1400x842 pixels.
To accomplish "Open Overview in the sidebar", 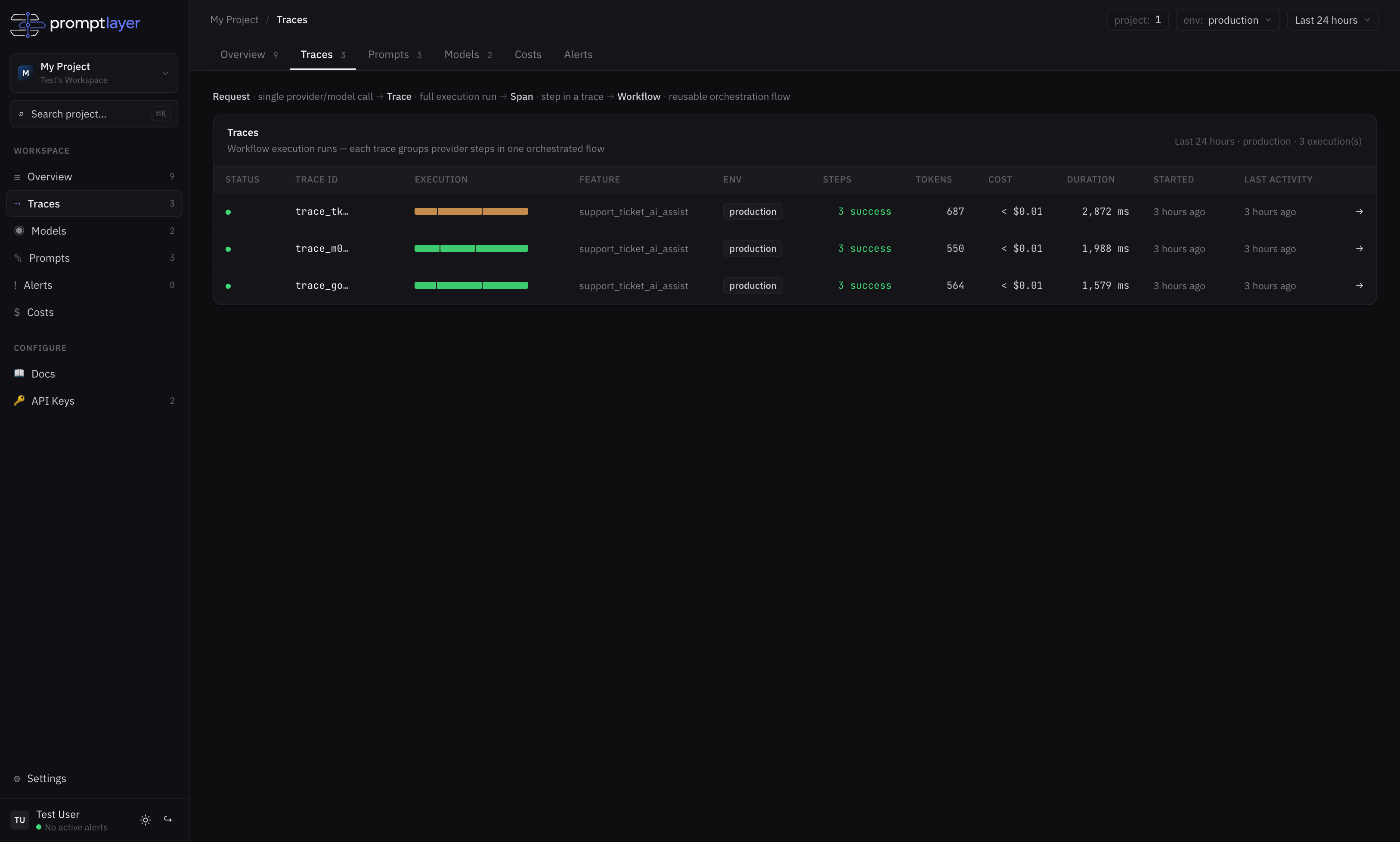I will point(94,177).
